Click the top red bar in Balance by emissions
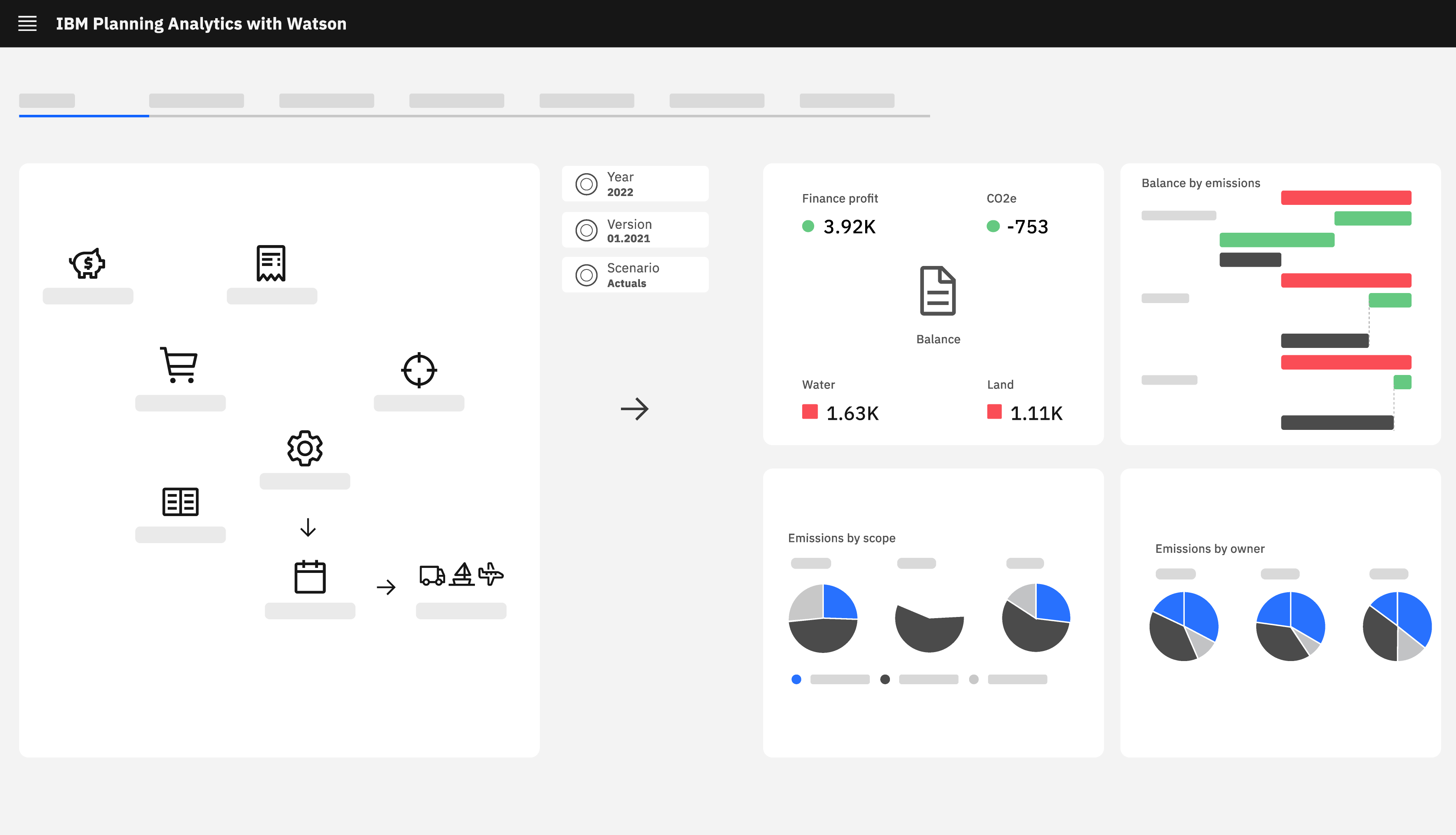 (x=1345, y=198)
